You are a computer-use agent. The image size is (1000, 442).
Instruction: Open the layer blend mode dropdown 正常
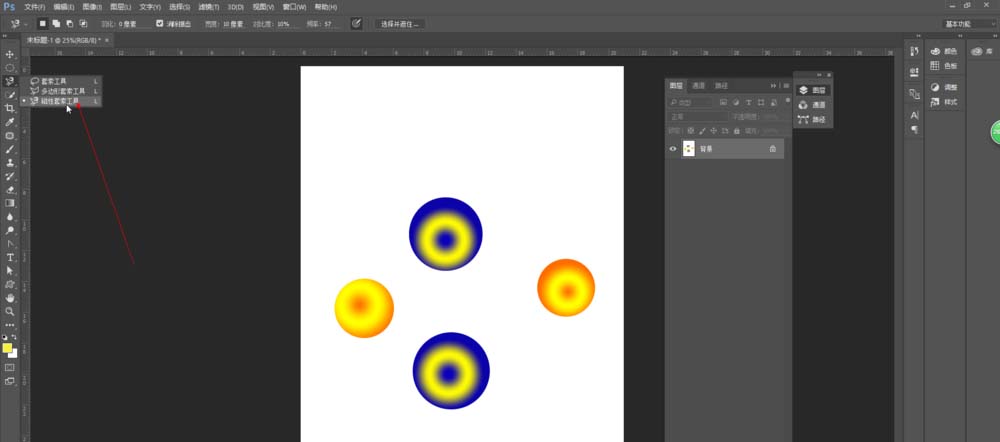[x=700, y=117]
